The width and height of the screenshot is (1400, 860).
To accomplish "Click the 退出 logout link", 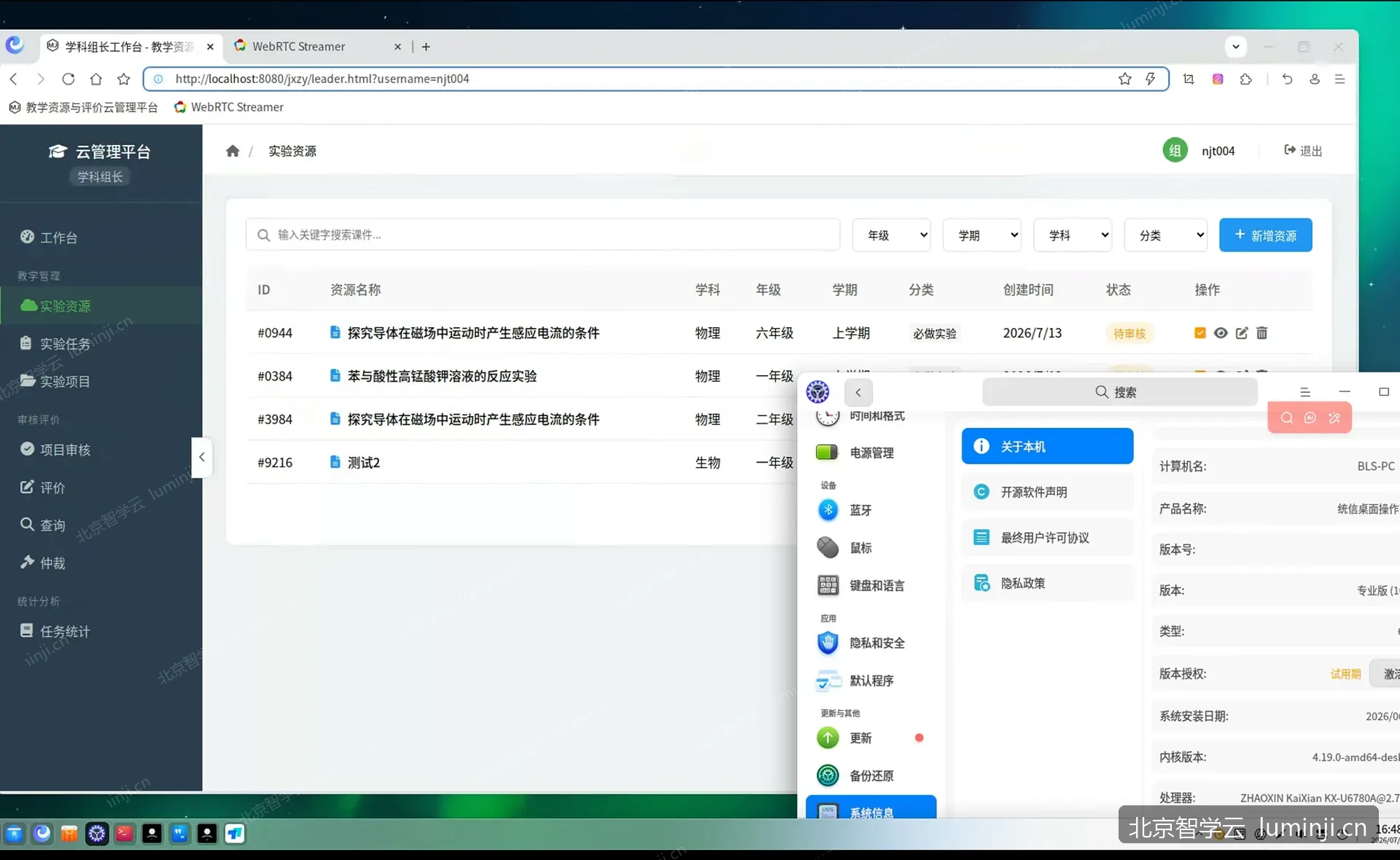I will coord(1303,151).
